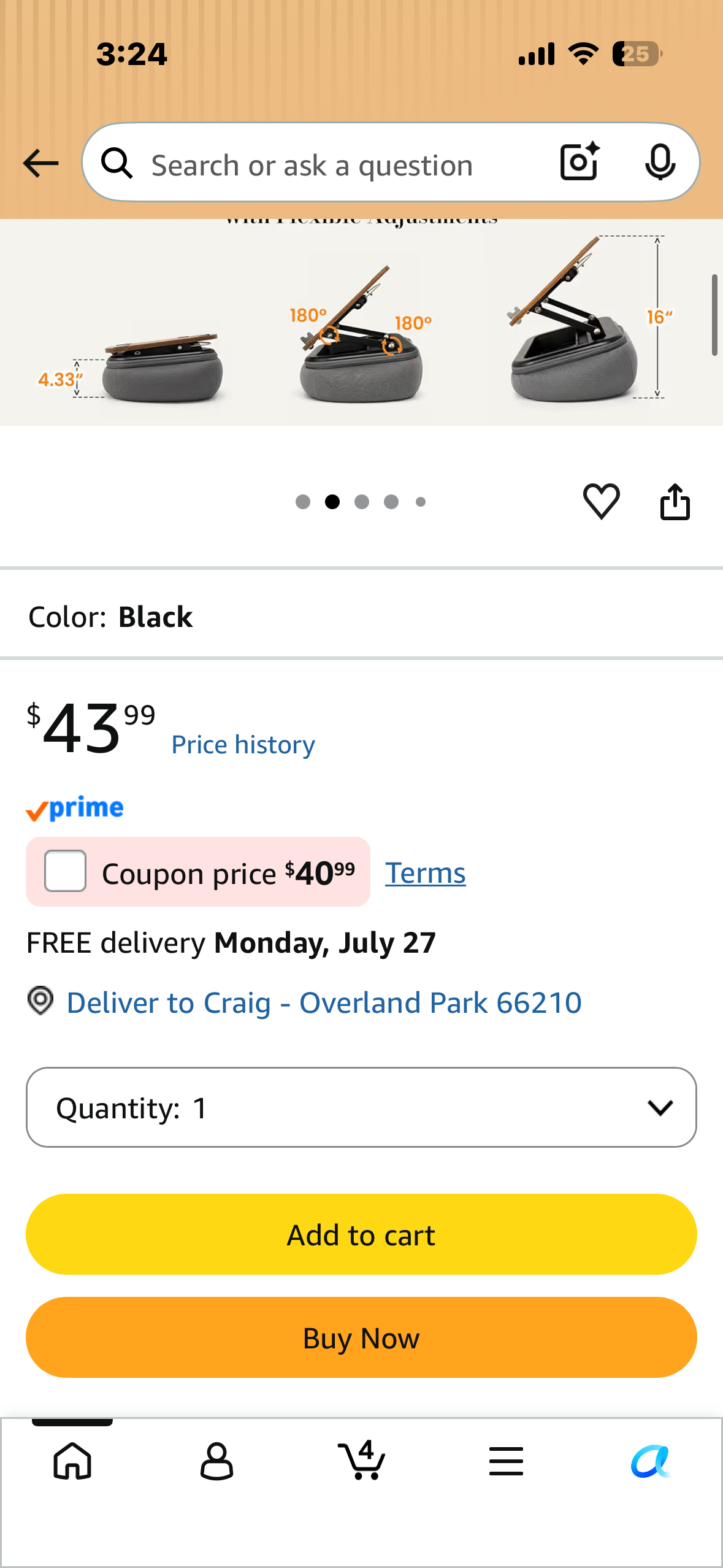723x1568 pixels.
Task: Check the Coupon price $40.99 checkbox
Action: pyautogui.click(x=66, y=870)
